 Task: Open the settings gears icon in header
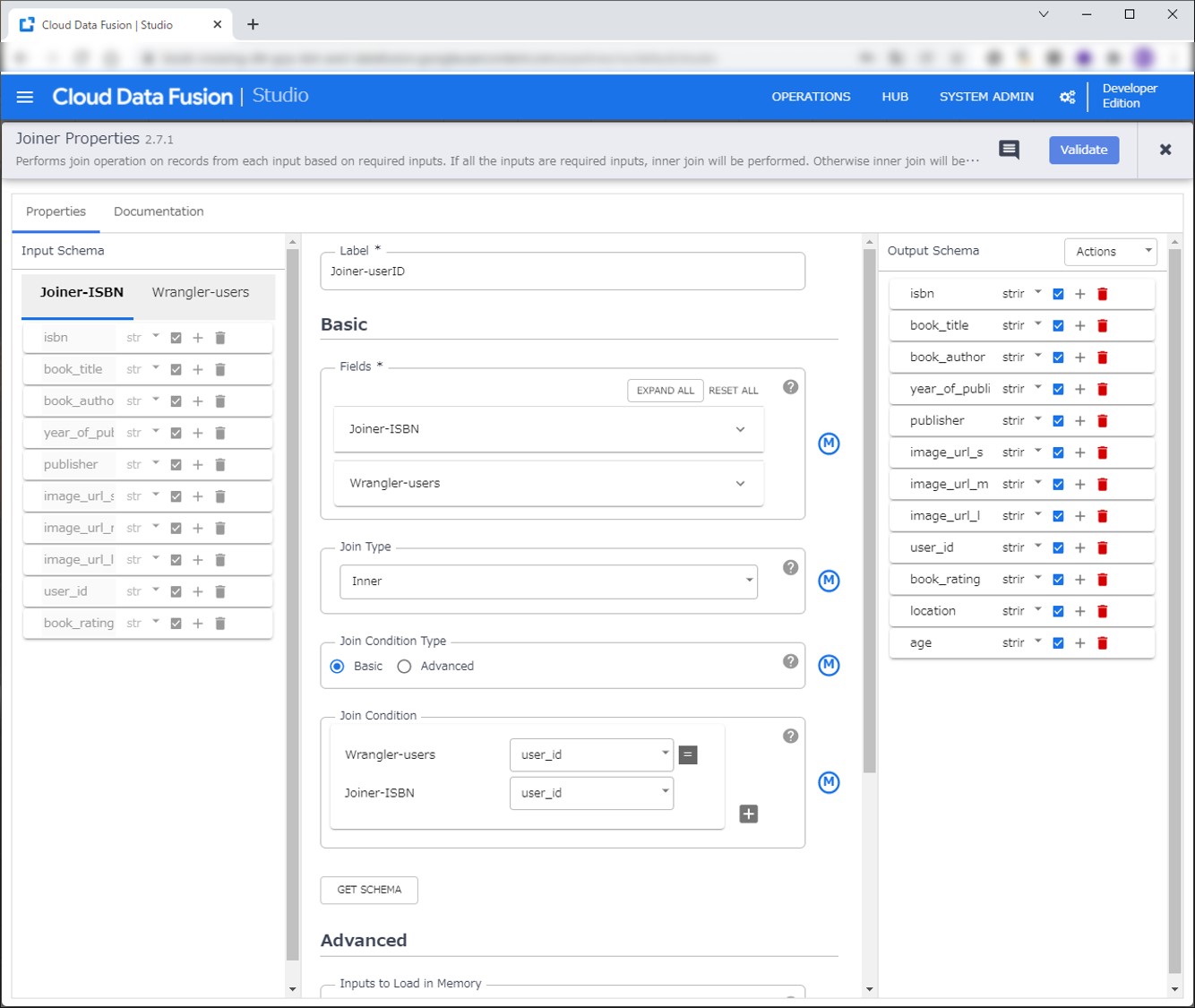[x=1067, y=97]
